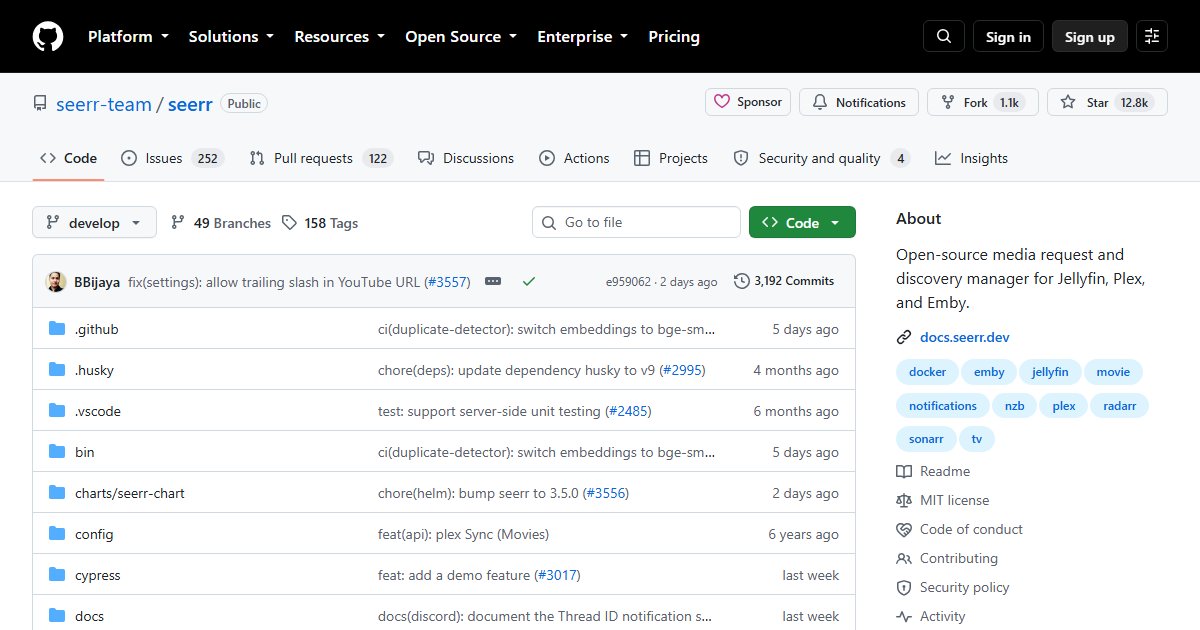
Task: Go to the GitHub homepage logo
Action: click(48, 37)
